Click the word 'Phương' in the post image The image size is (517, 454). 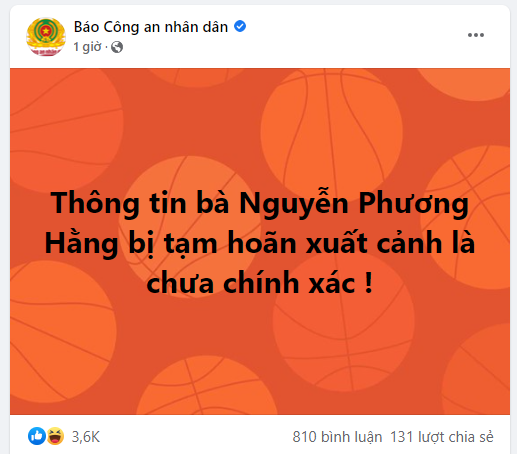coord(414,203)
